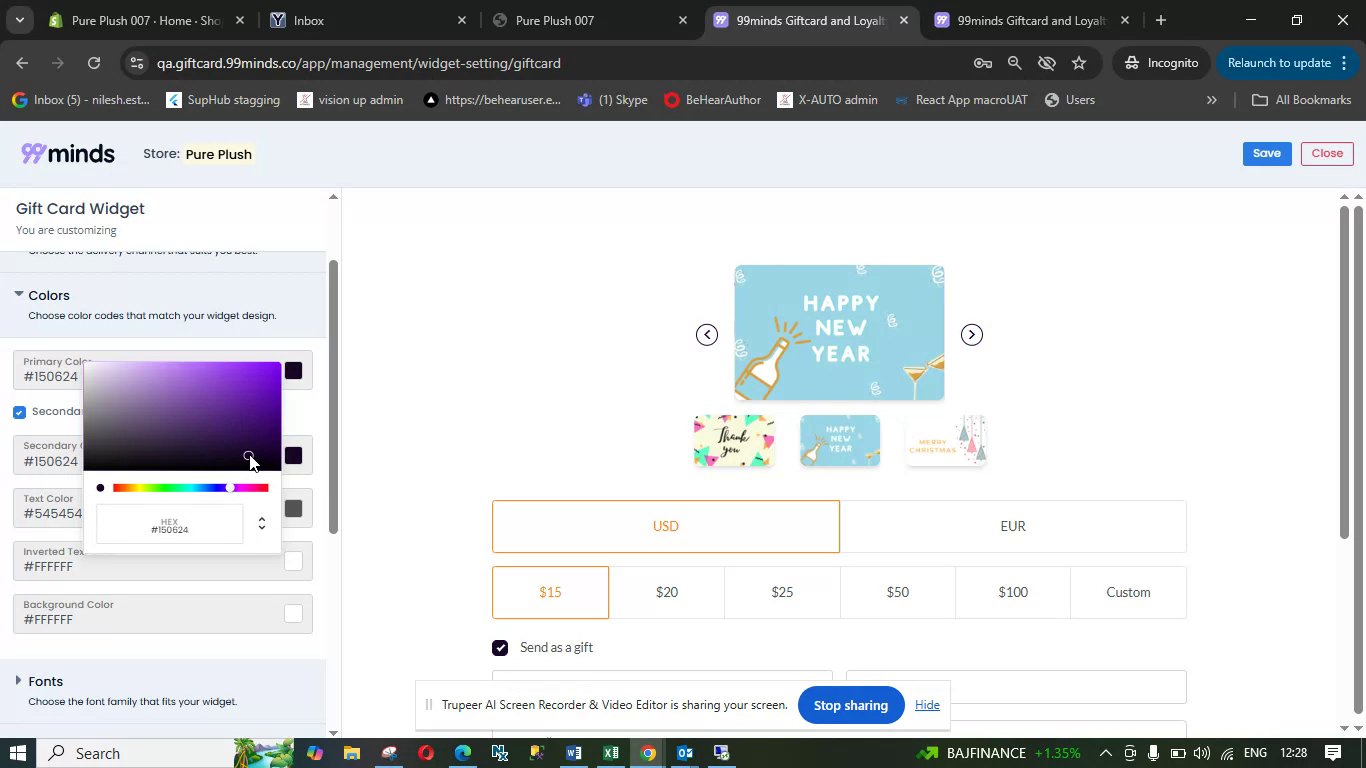This screenshot has height=768, width=1366.
Task: Click the Text Color swatch
Action: click(293, 509)
